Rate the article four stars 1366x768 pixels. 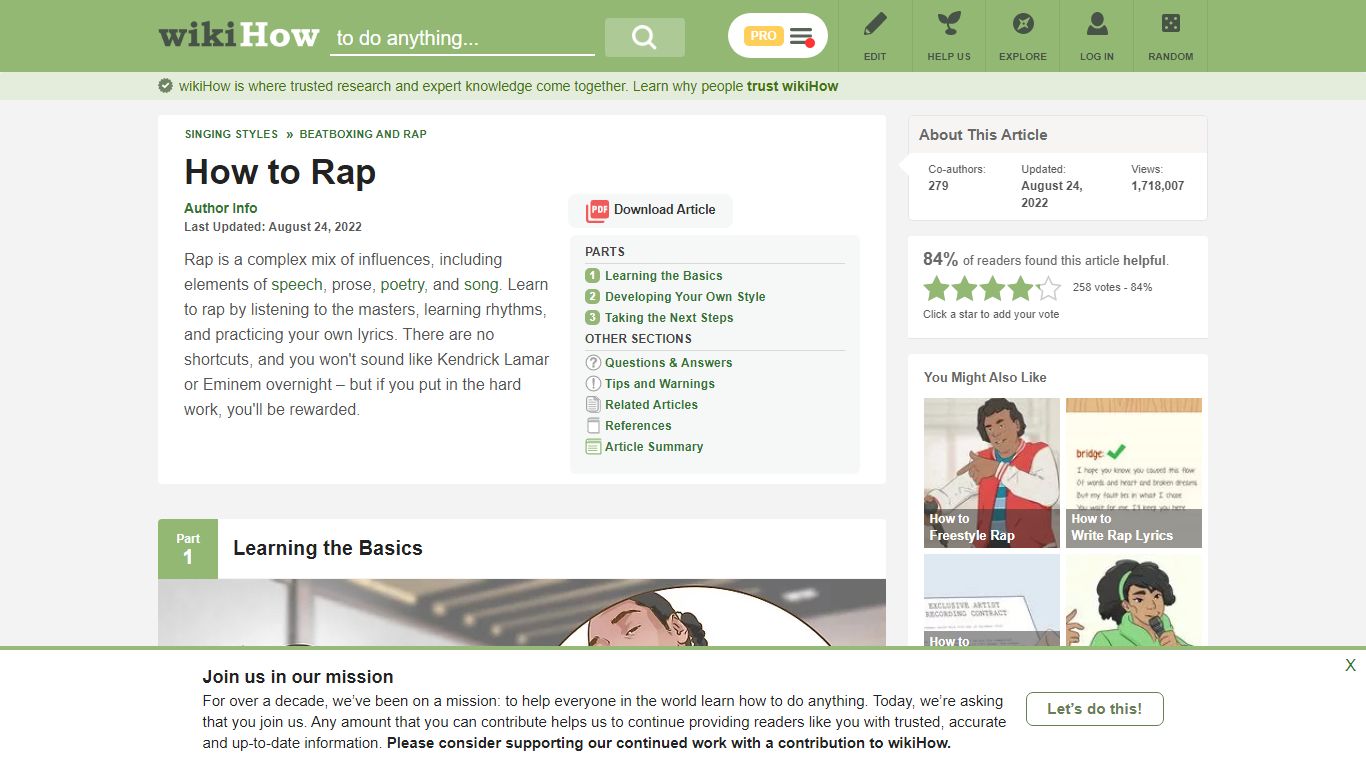(1021, 289)
